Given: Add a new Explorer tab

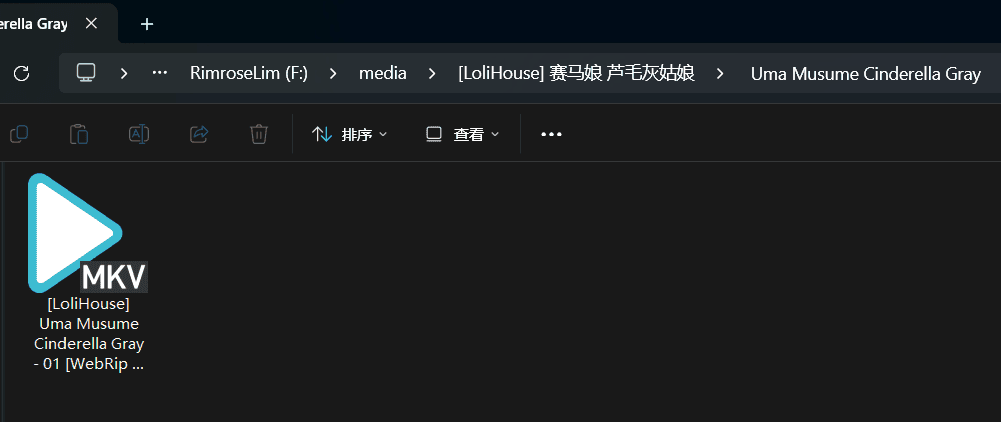Looking at the screenshot, I should click(x=147, y=24).
